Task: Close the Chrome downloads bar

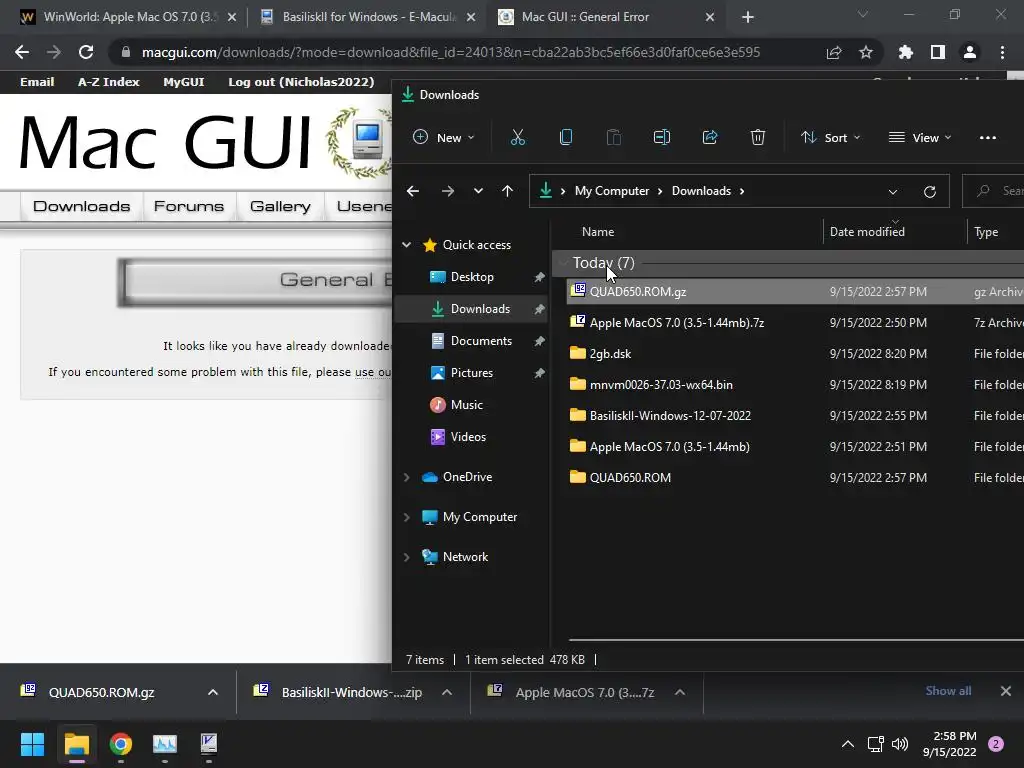Action: point(1006,691)
